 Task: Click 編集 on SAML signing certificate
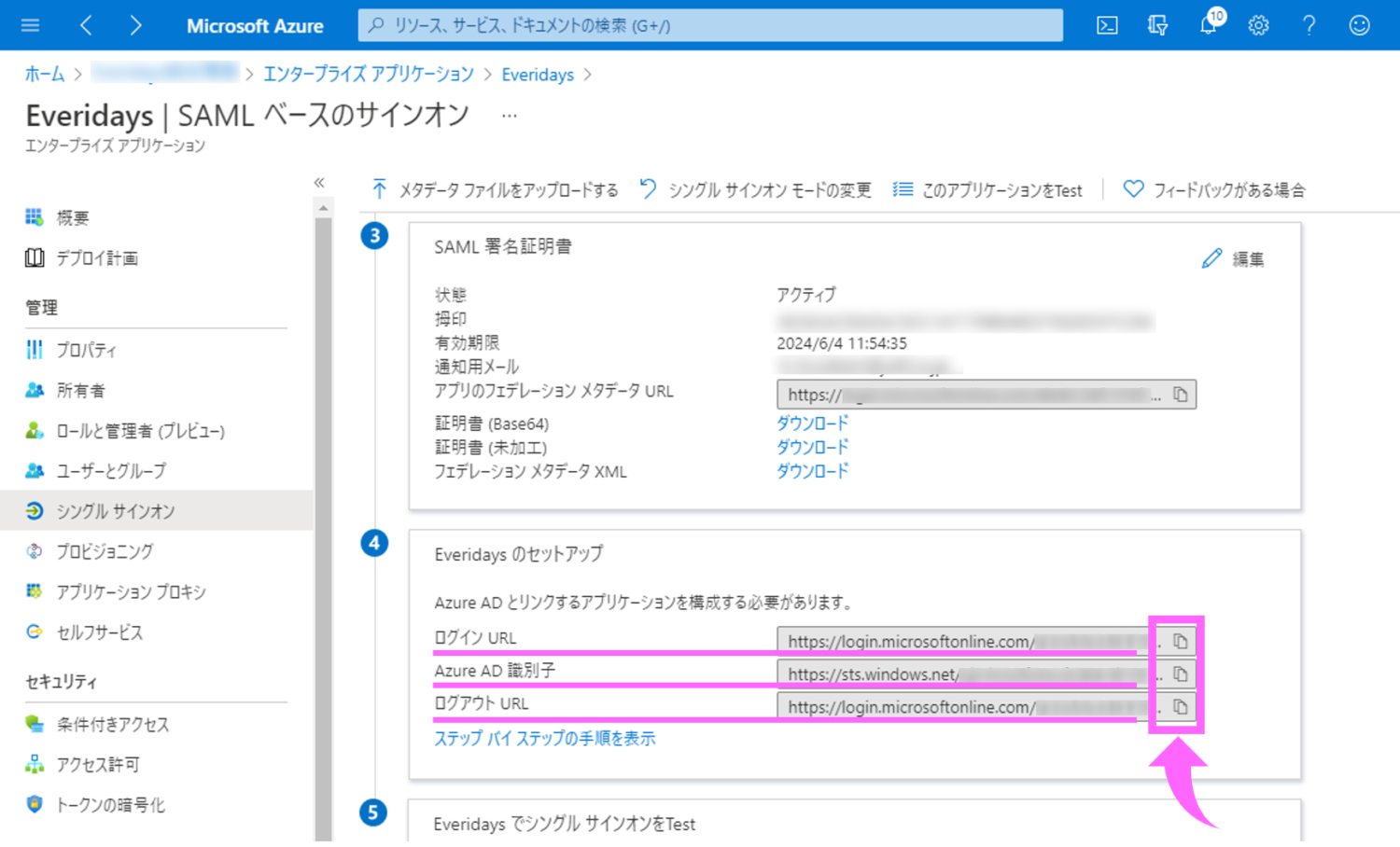click(x=1234, y=259)
